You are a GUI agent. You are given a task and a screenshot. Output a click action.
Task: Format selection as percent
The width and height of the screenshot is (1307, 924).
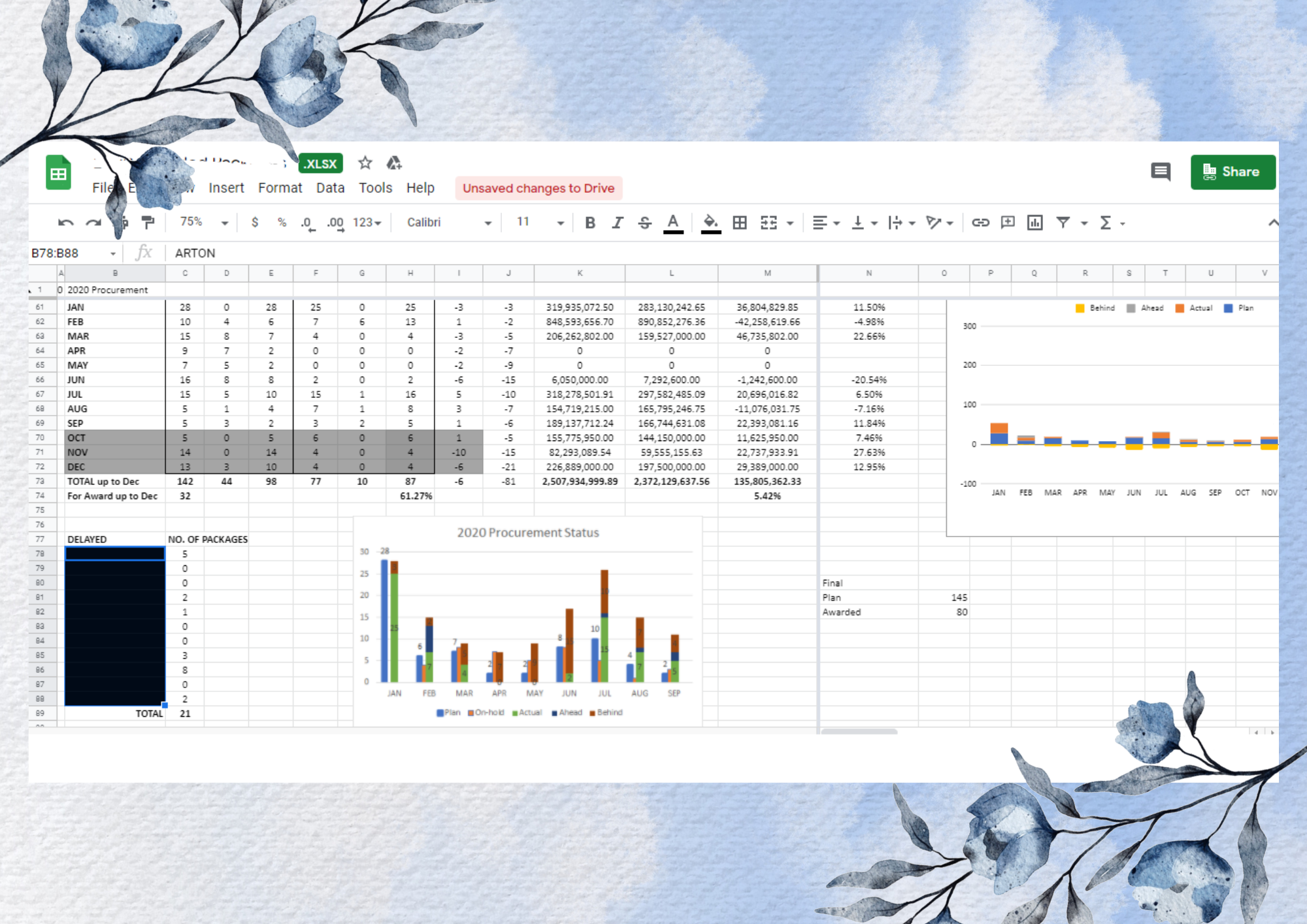[x=282, y=222]
